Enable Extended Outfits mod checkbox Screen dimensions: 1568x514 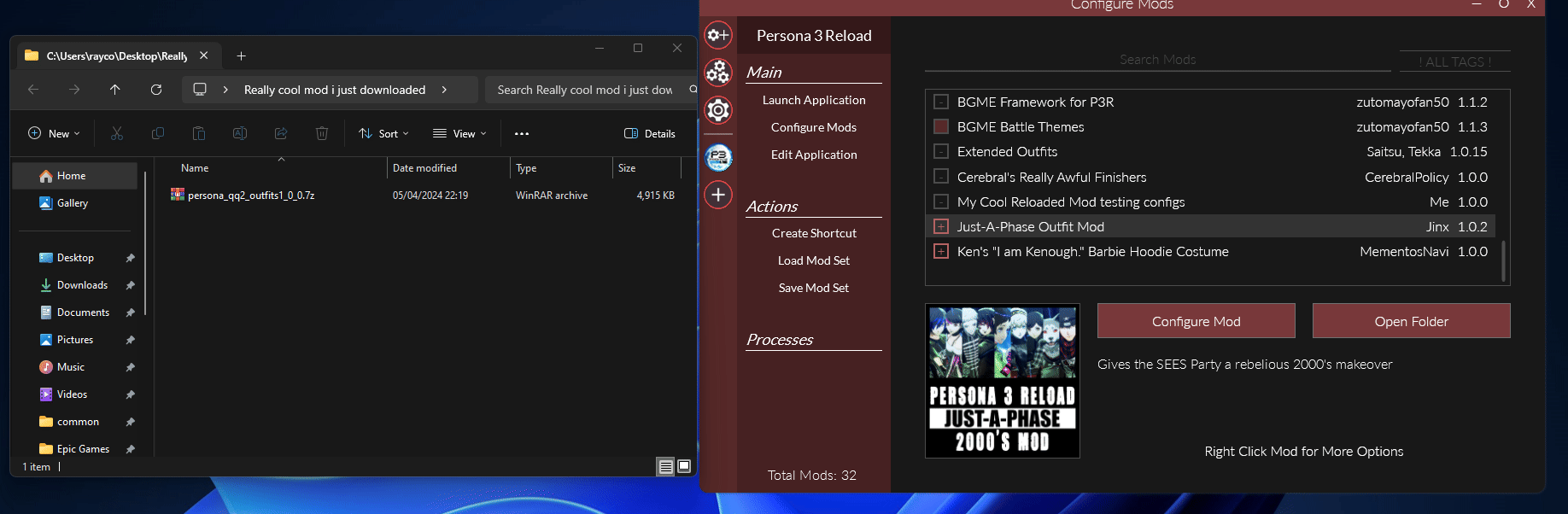point(941,151)
